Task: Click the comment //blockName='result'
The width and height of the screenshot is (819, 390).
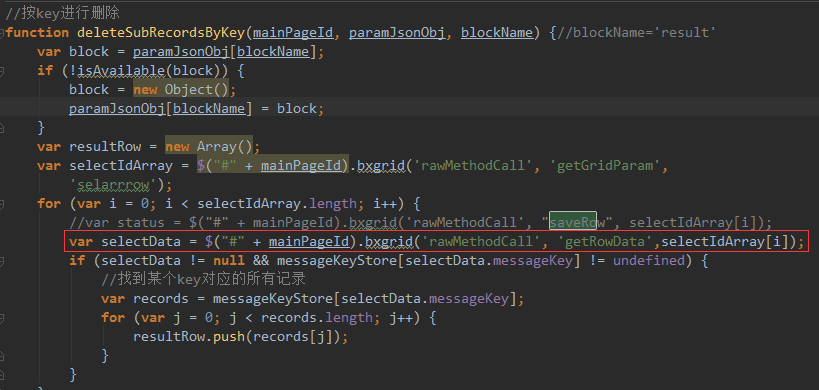Action: coord(636,32)
